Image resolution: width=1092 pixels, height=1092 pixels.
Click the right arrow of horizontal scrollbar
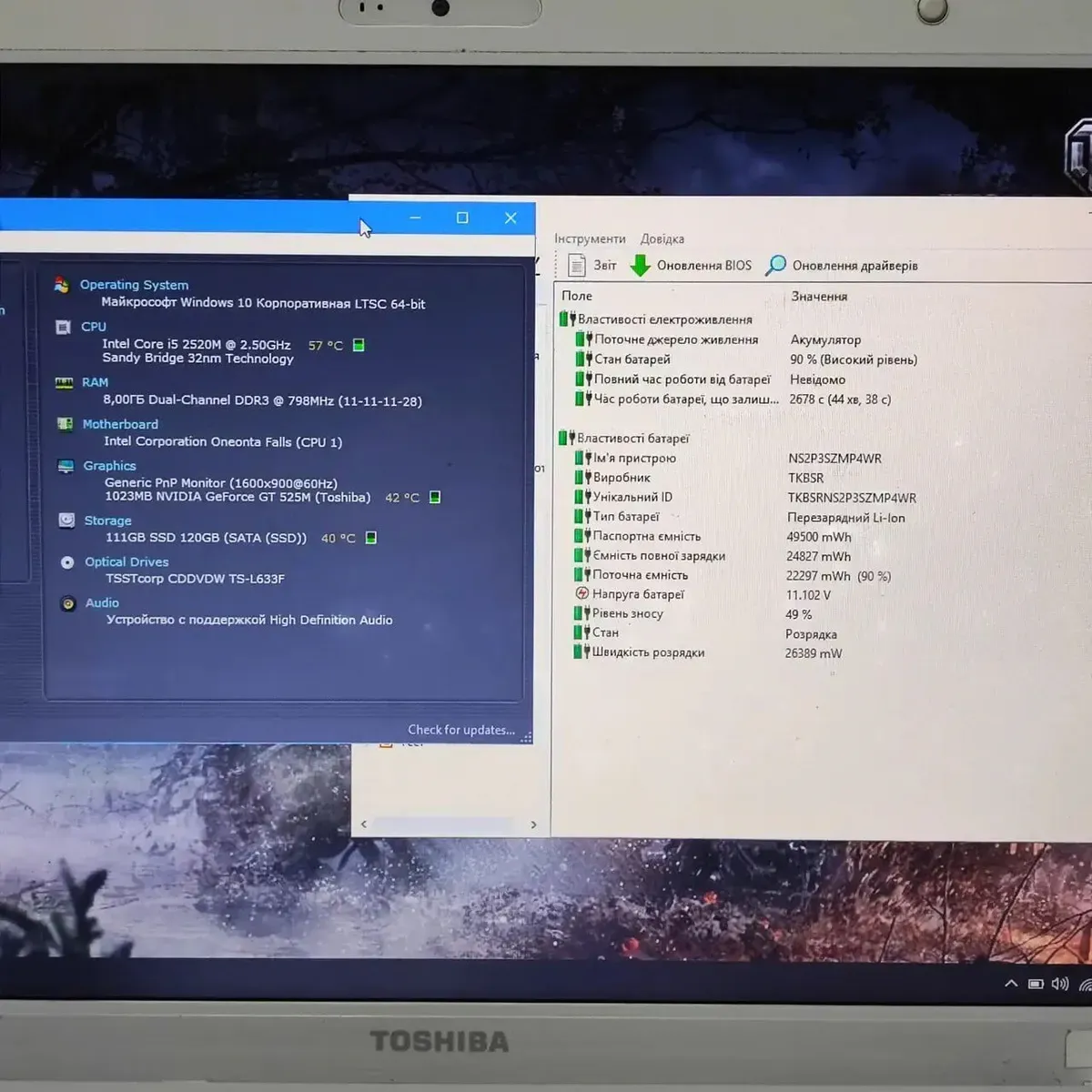533,824
